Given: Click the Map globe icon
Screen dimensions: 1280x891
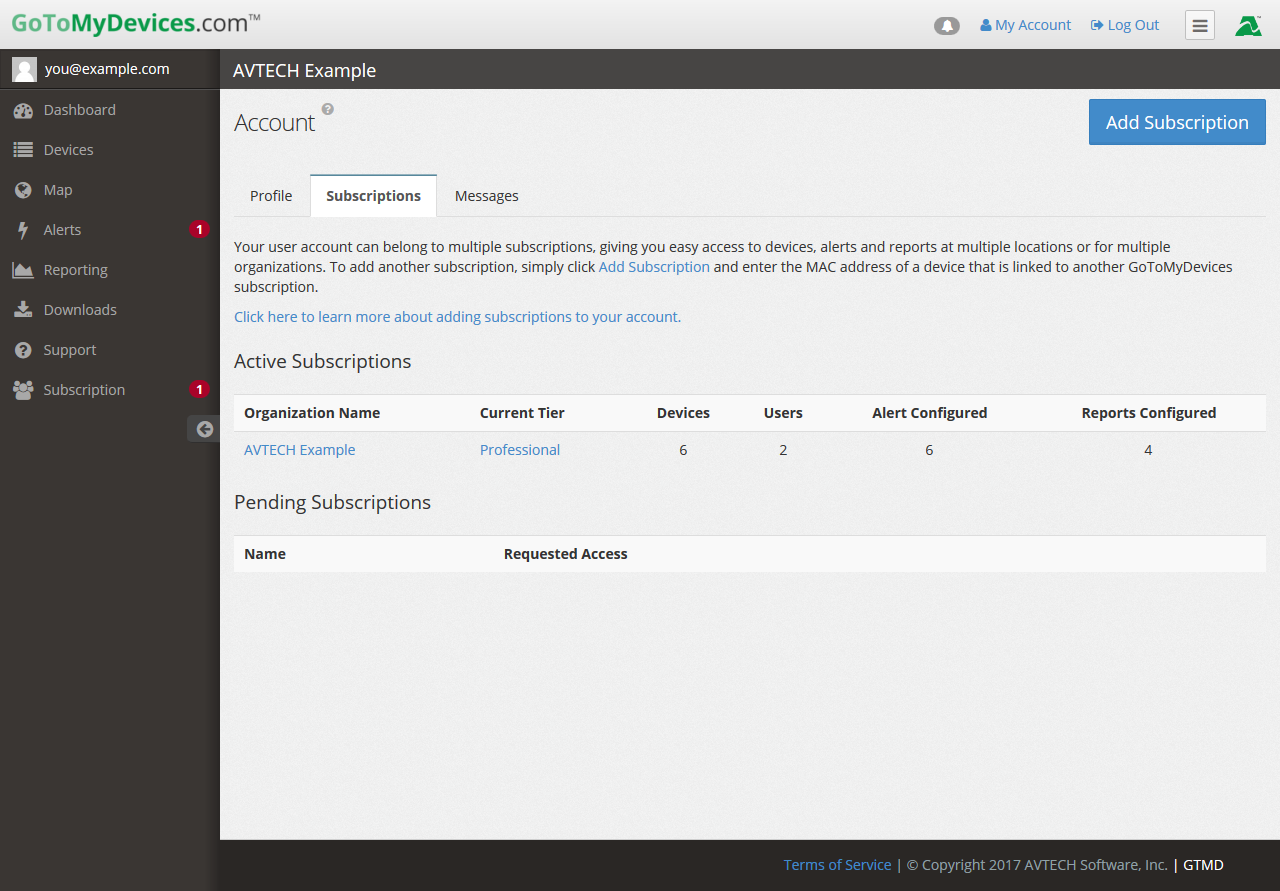Looking at the screenshot, I should coord(23,190).
